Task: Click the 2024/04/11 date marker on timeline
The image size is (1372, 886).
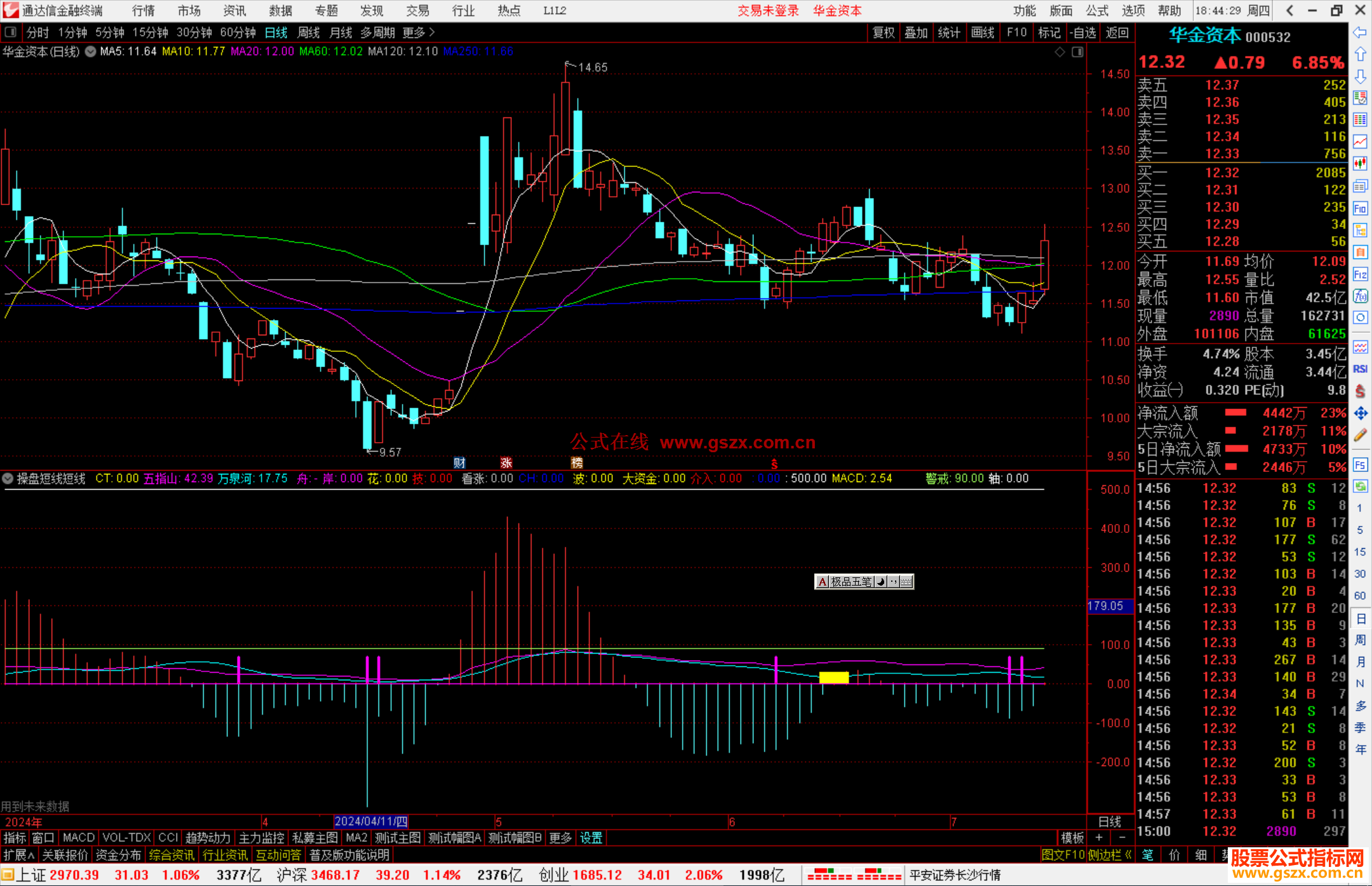Action: pyautogui.click(x=371, y=821)
